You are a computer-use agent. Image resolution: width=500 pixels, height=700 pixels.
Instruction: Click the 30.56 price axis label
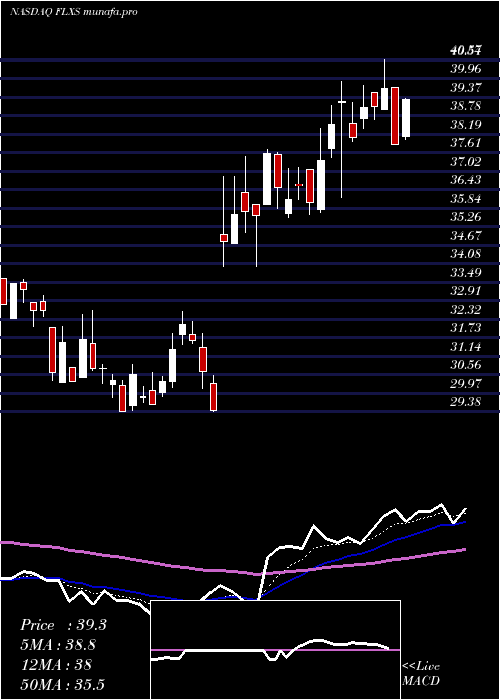point(466,365)
